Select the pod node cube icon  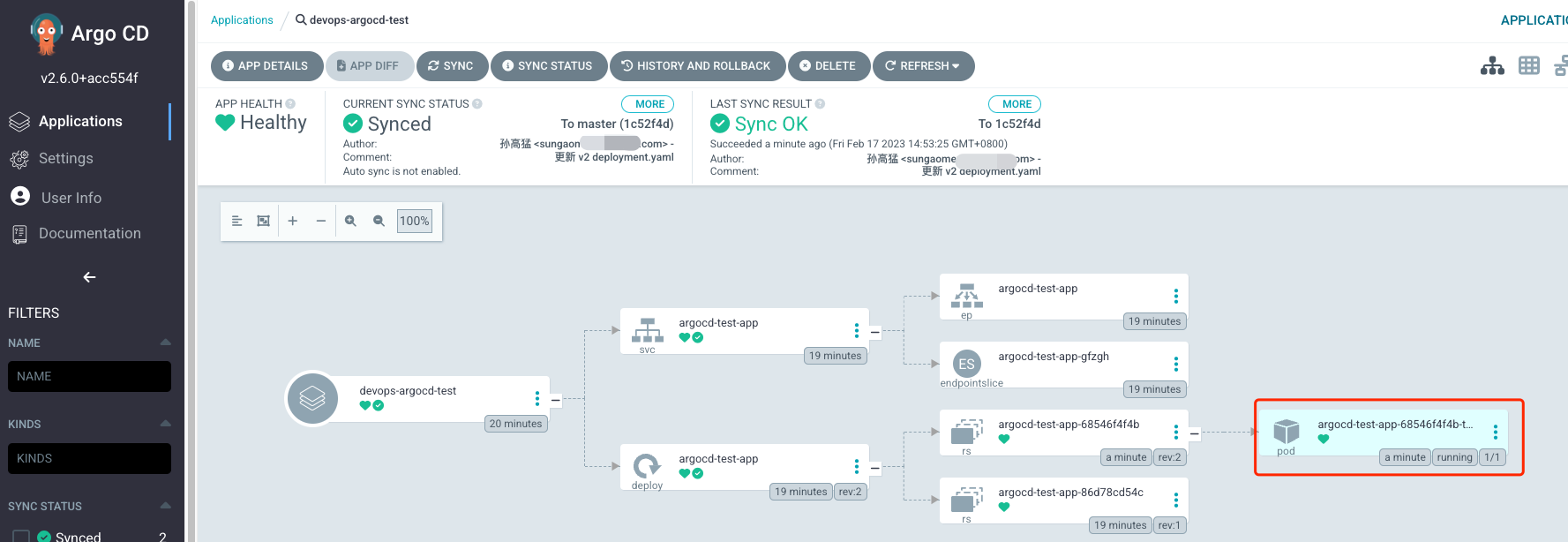[x=1287, y=432]
